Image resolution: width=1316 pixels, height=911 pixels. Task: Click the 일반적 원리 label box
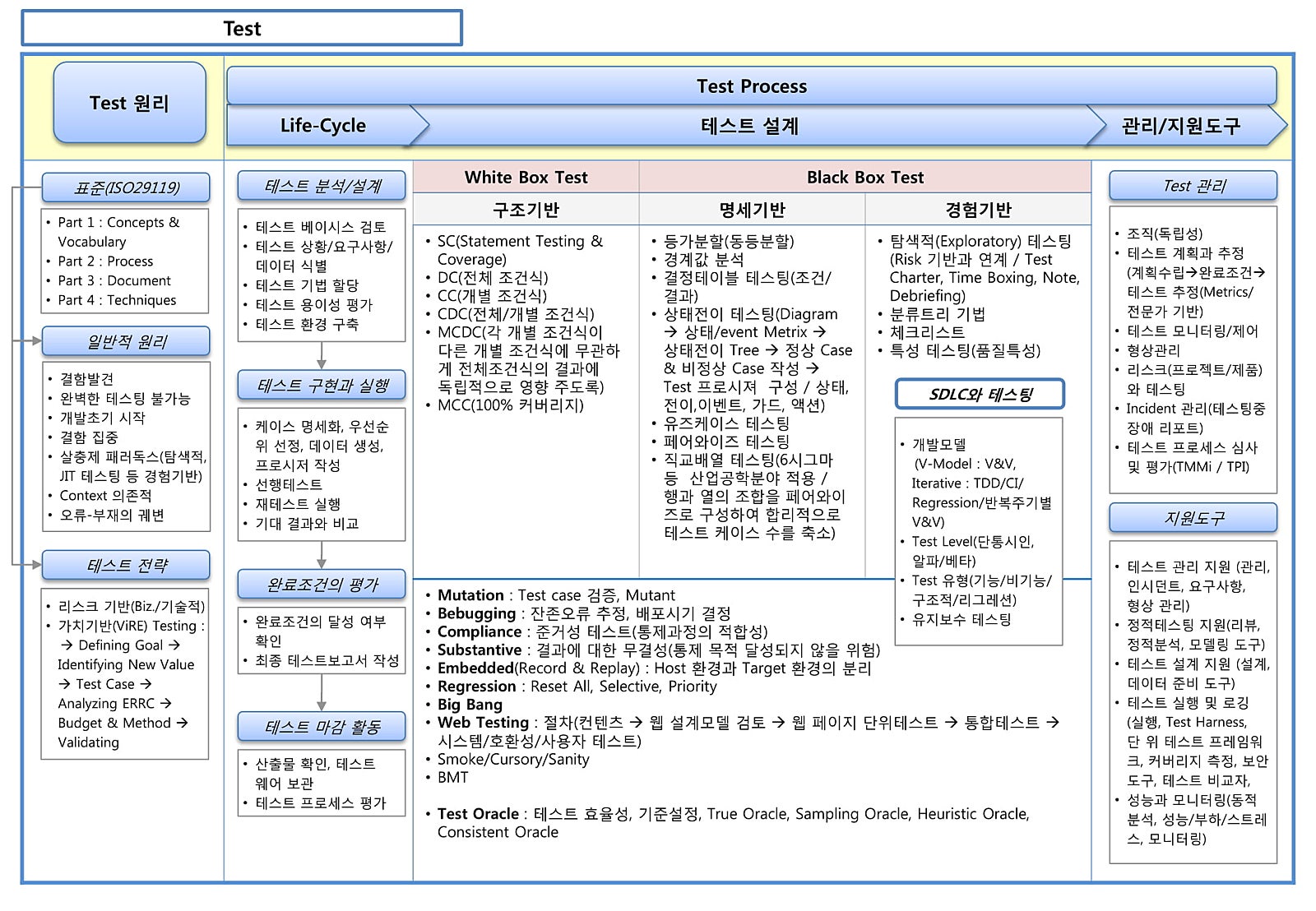(126, 341)
